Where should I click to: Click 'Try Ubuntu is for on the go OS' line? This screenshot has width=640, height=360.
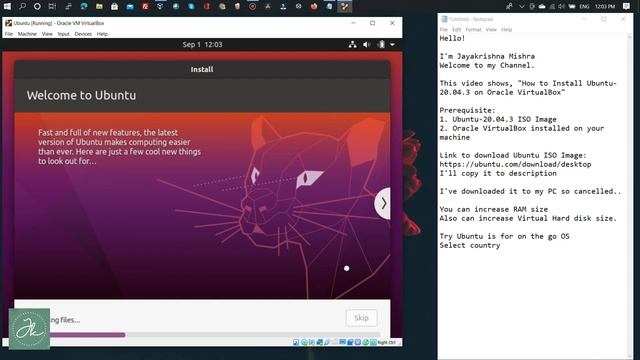[504, 236]
